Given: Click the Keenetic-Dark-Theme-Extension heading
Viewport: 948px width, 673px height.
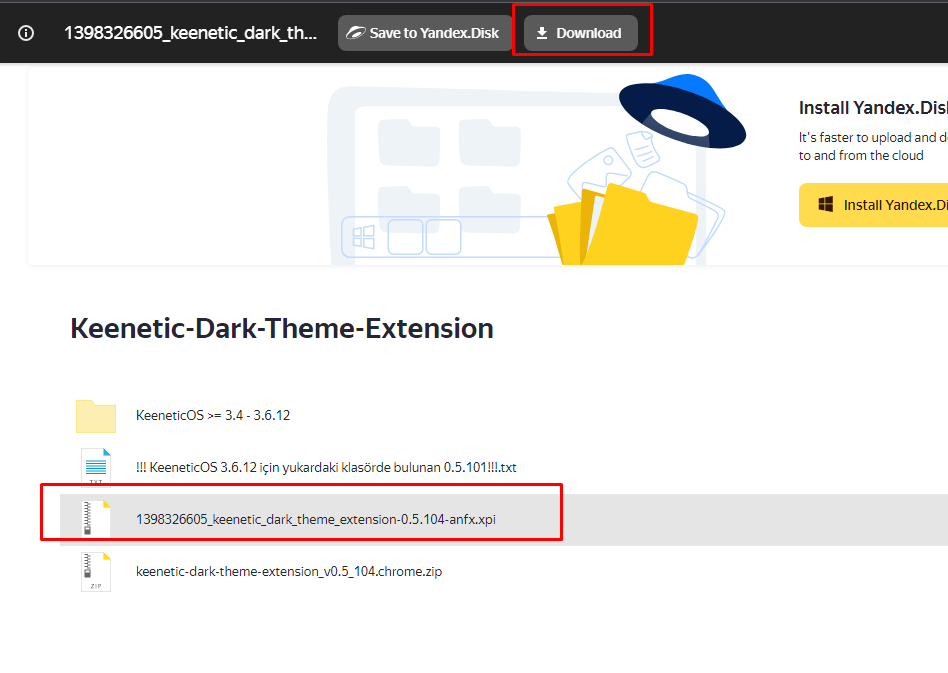Looking at the screenshot, I should 282,328.
